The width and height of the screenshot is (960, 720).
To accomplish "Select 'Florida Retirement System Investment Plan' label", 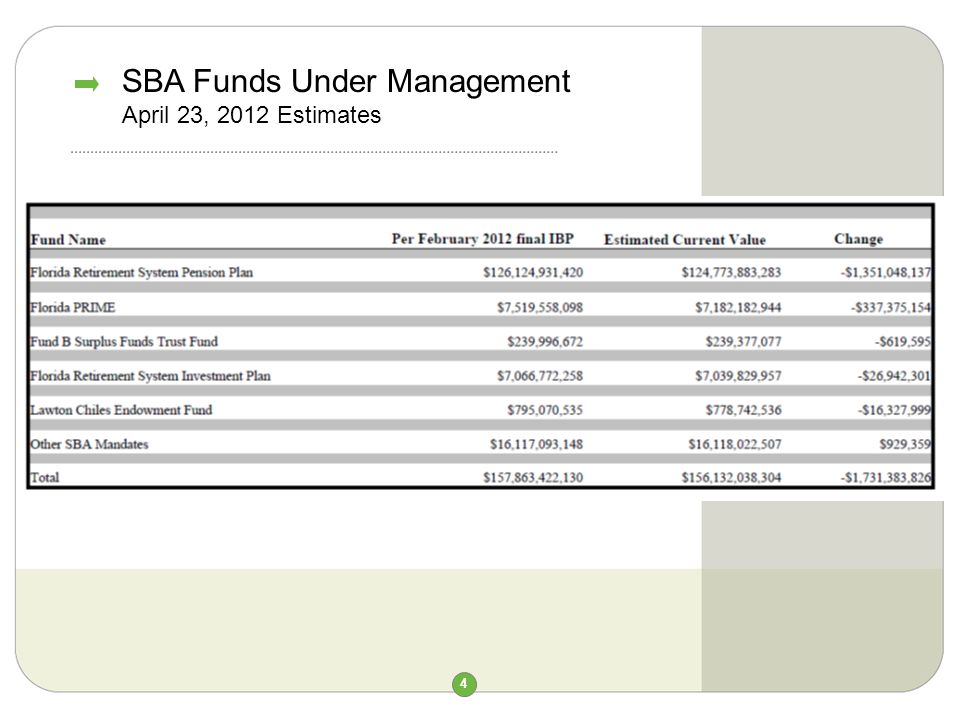I will point(151,376).
